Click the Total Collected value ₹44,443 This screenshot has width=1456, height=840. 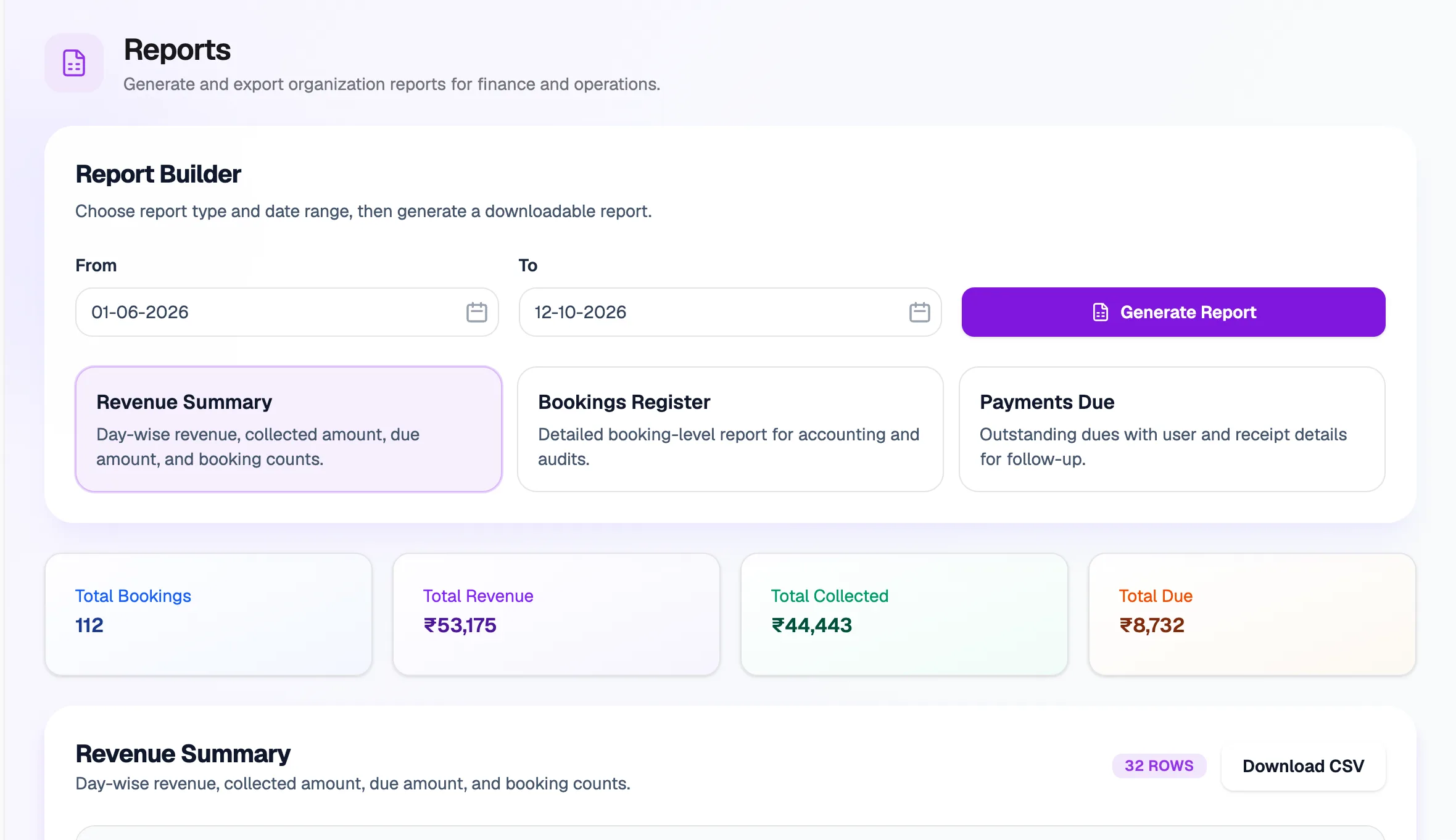811,625
